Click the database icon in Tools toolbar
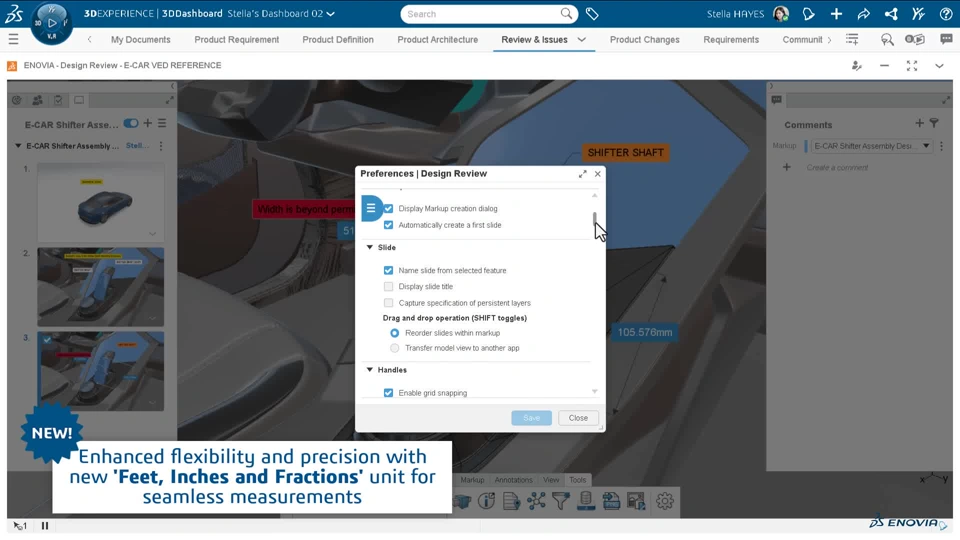Image resolution: width=960 pixels, height=540 pixels. pyautogui.click(x=586, y=501)
